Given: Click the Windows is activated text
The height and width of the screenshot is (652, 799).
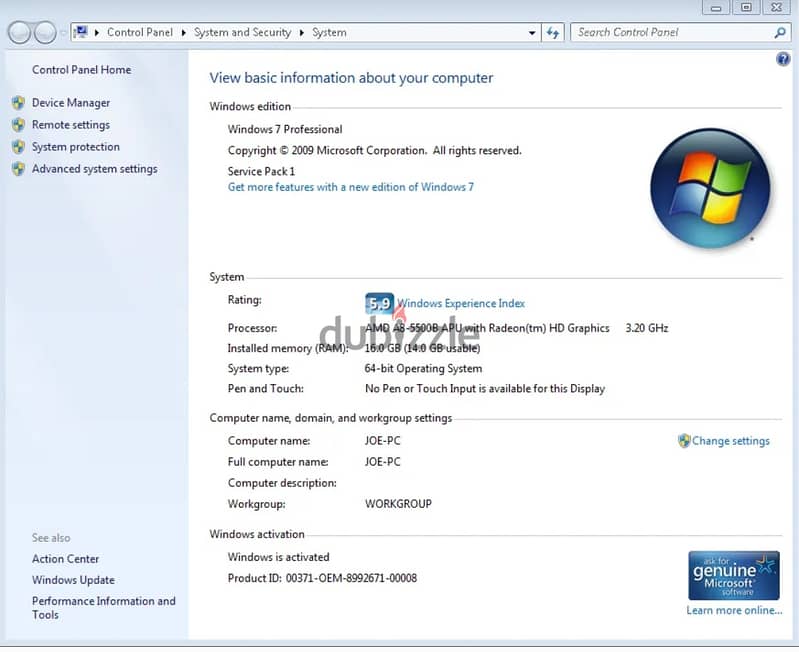Looking at the screenshot, I should pos(279,557).
